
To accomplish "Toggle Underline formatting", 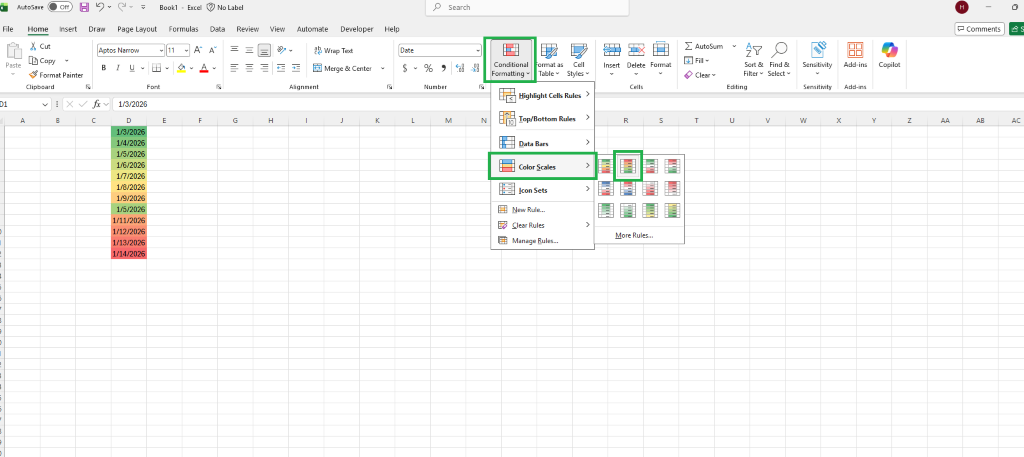I will 133,68.
